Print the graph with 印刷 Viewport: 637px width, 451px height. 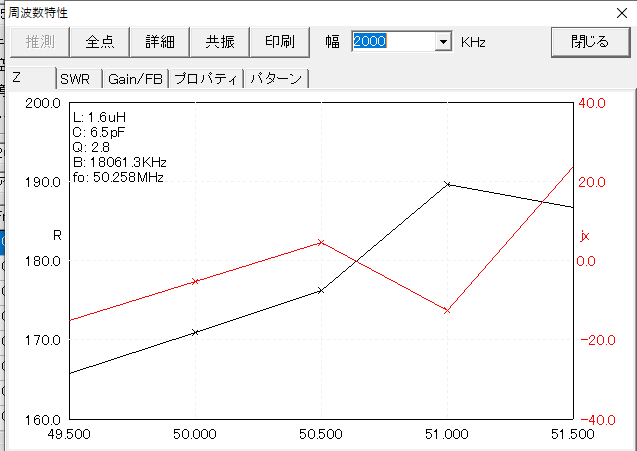pos(279,42)
